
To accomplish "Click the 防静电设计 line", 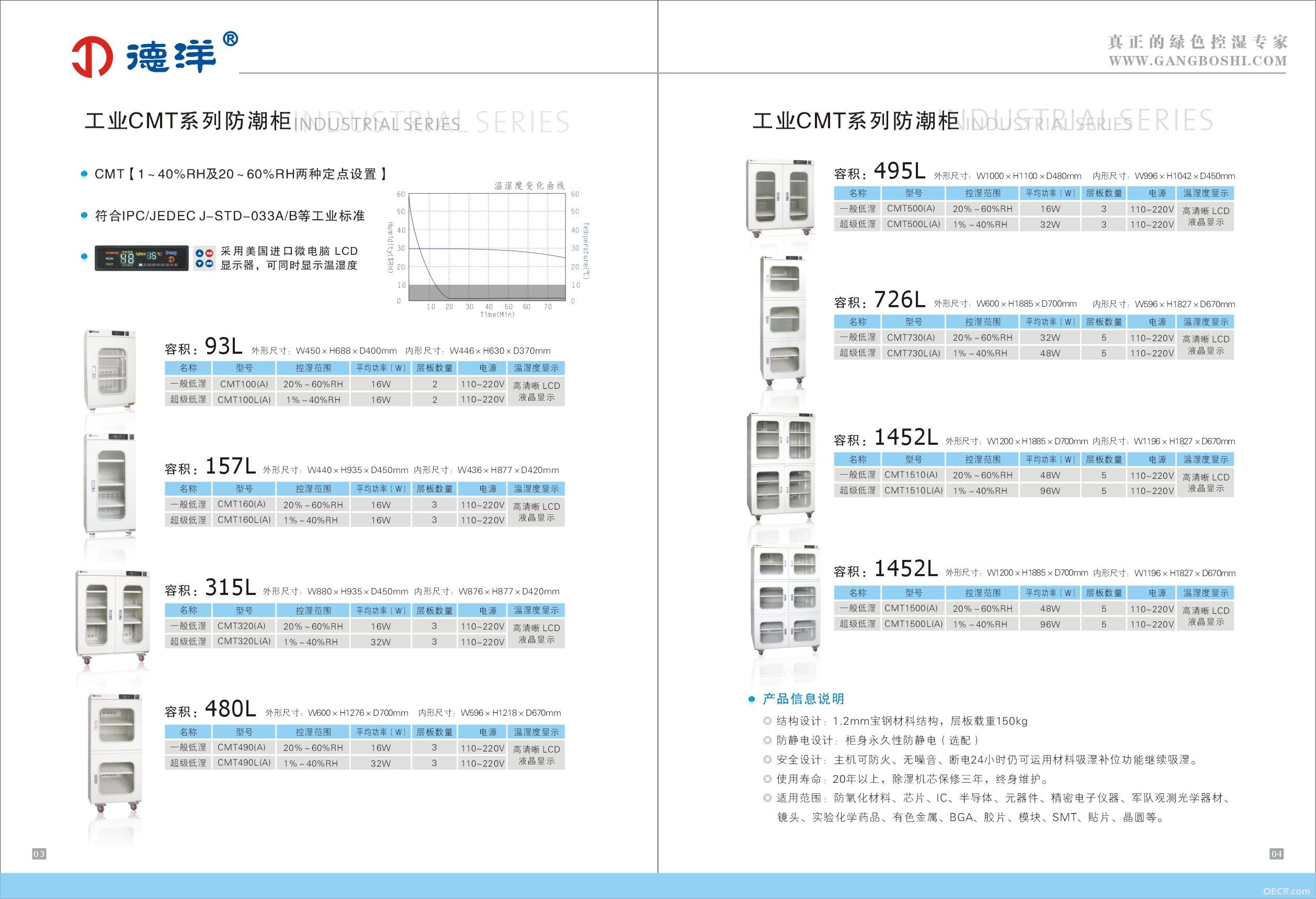I will 878,740.
